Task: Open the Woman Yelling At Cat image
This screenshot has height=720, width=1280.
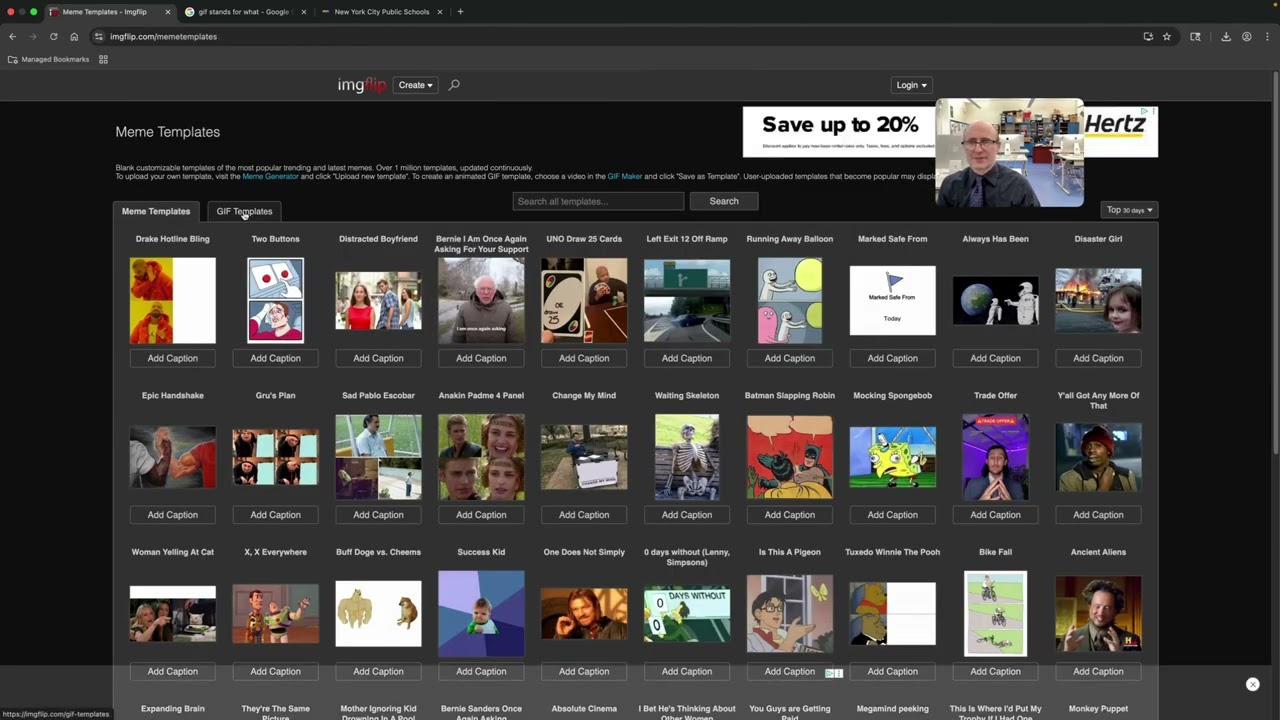Action: pos(173,614)
